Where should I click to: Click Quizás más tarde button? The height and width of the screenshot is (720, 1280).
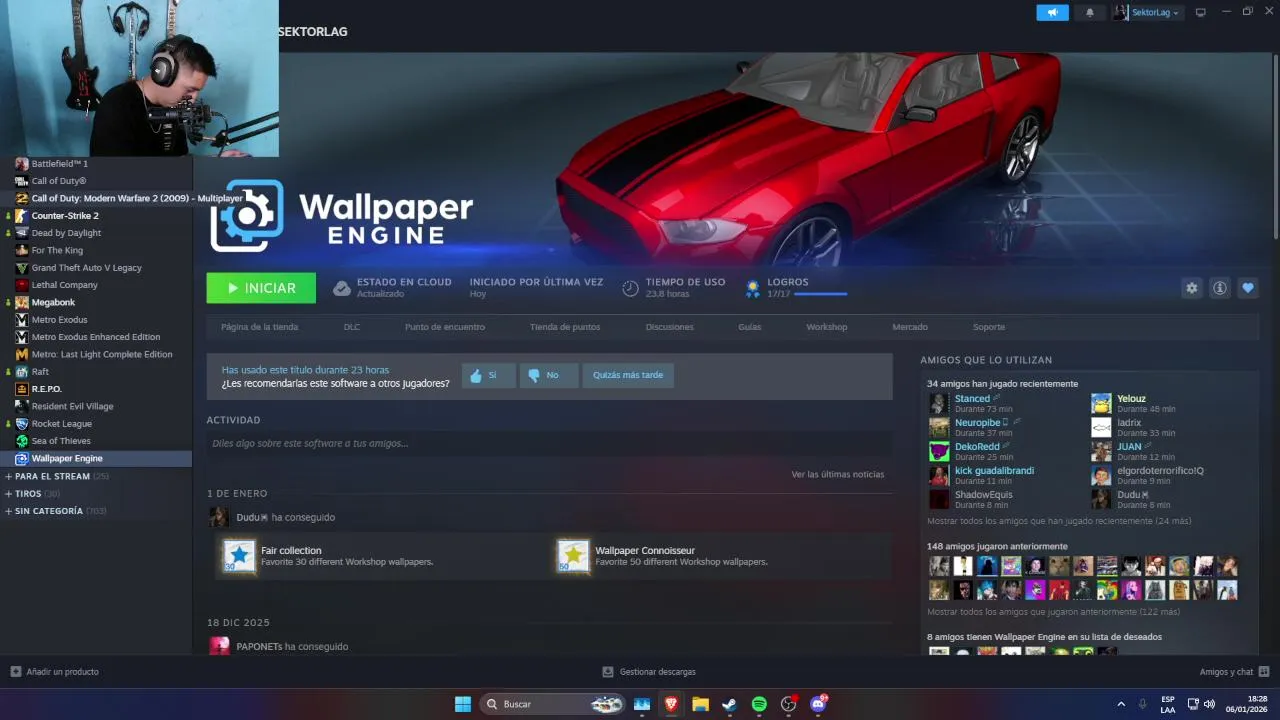click(x=628, y=375)
